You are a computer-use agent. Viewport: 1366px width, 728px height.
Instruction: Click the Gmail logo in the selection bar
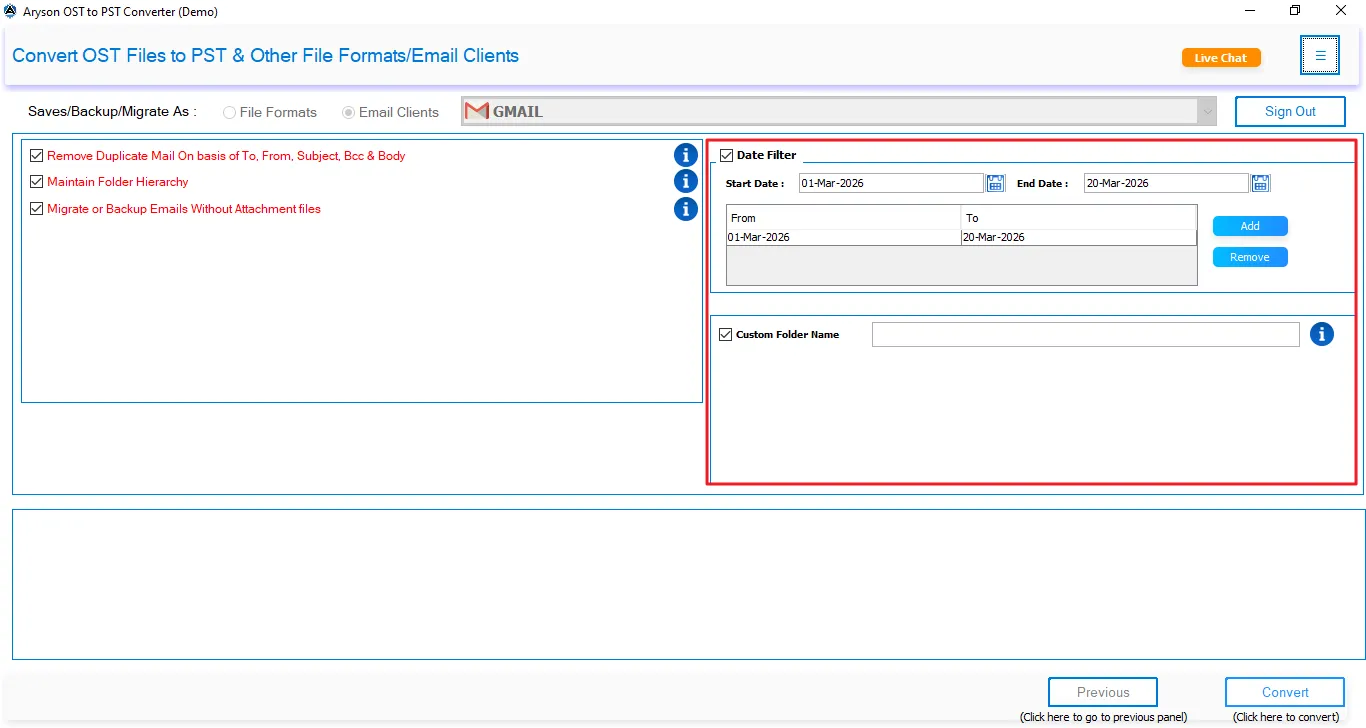coord(477,110)
